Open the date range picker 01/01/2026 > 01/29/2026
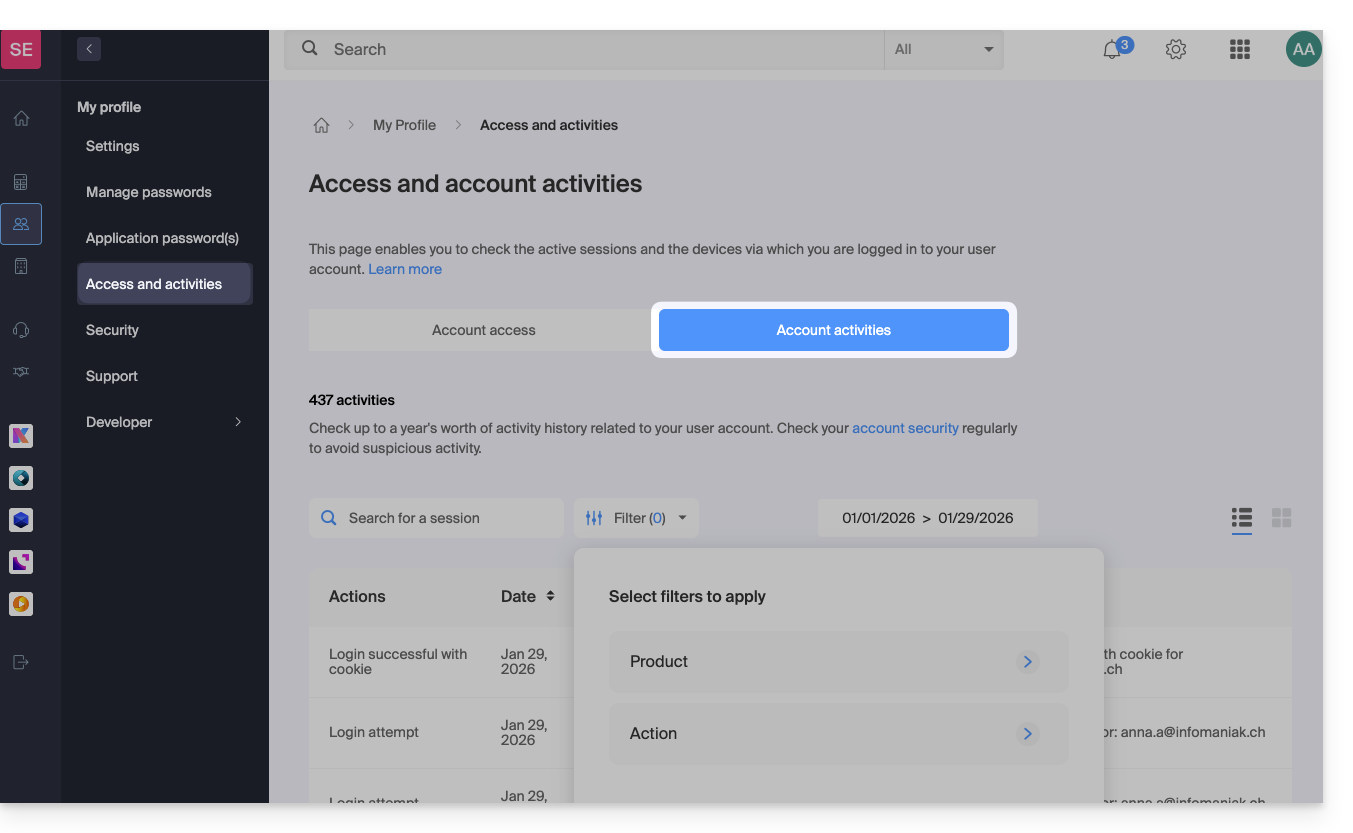1353x833 pixels. [x=927, y=518]
